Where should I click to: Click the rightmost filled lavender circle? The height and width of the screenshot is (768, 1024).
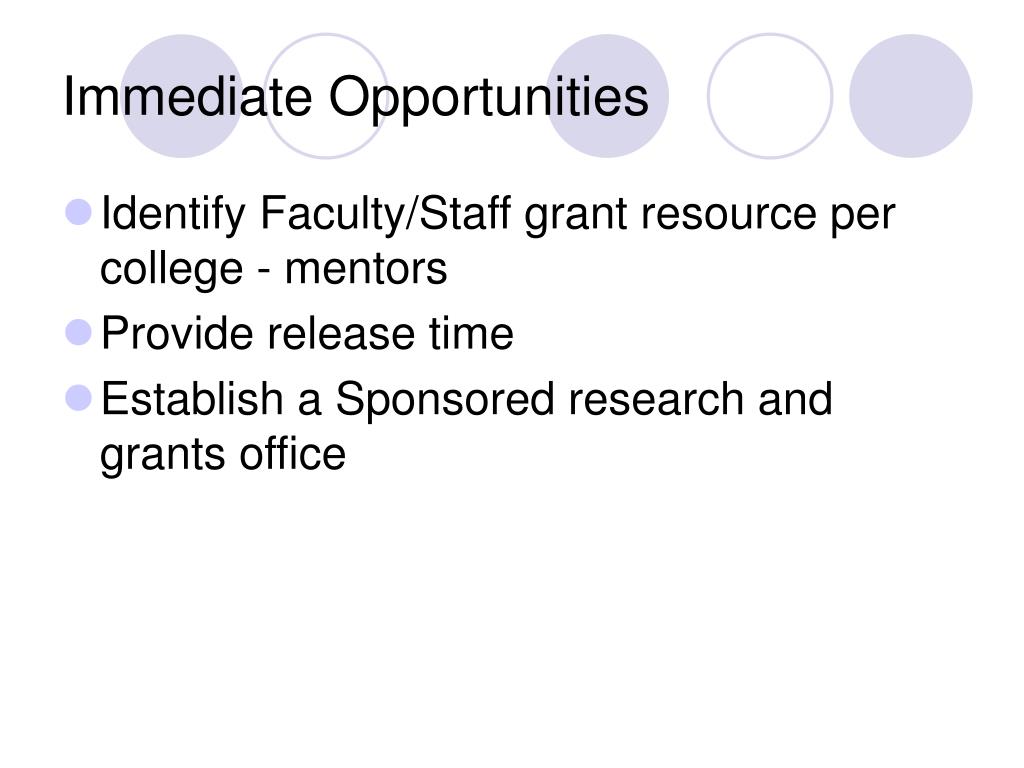910,96
